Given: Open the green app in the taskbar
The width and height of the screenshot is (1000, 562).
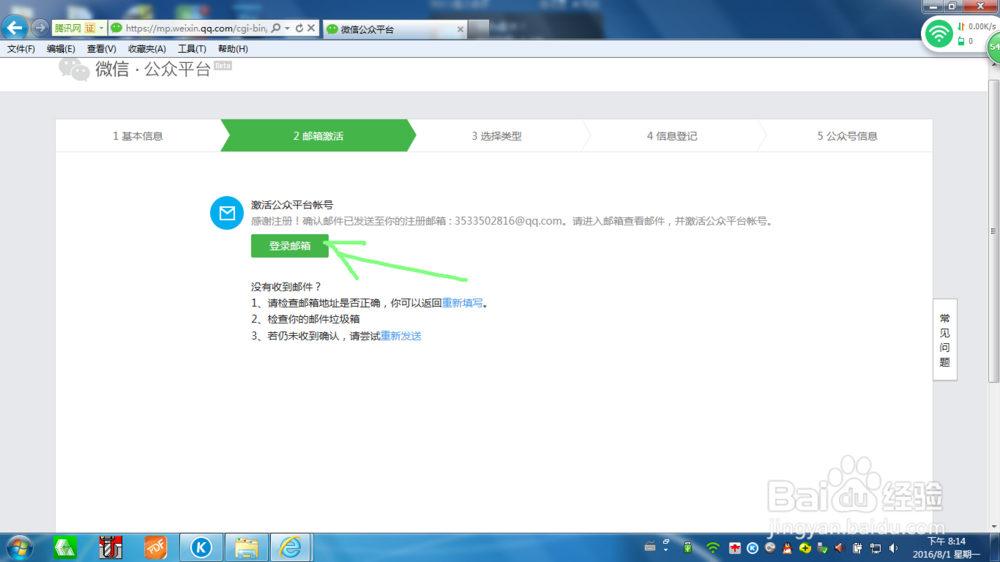Looking at the screenshot, I should pyautogui.click(x=65, y=548).
